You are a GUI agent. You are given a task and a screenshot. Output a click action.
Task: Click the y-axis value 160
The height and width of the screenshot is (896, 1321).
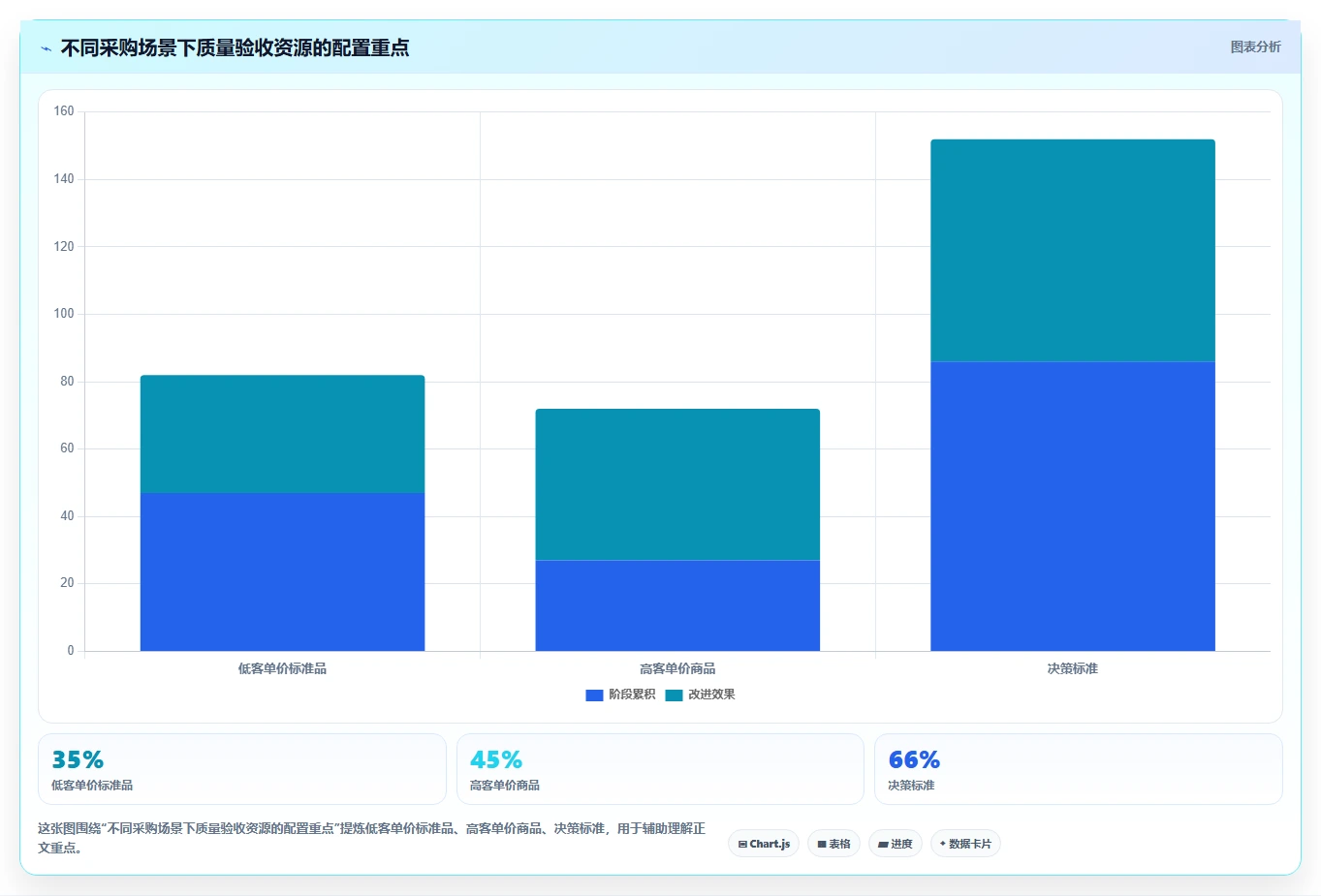[x=64, y=111]
